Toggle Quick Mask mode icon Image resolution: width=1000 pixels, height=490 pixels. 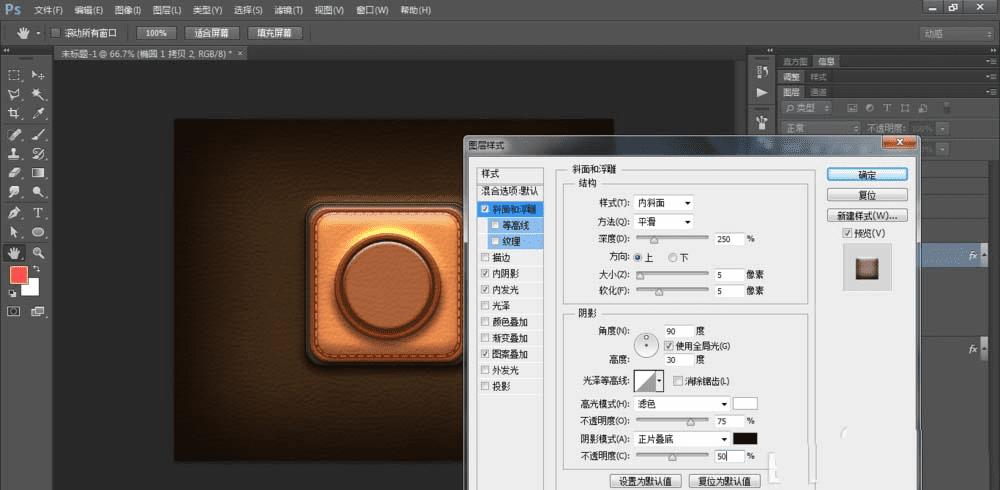(13, 311)
